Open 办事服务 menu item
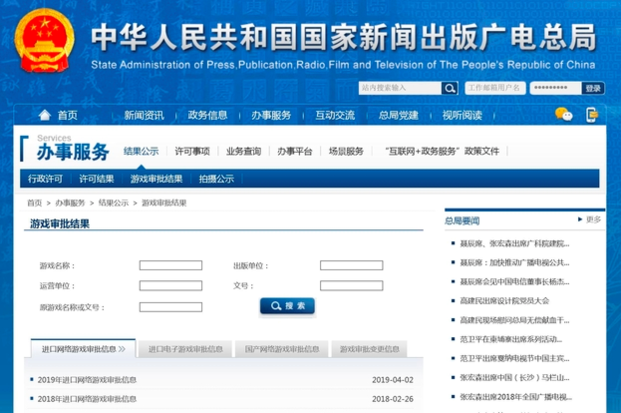 271,115
